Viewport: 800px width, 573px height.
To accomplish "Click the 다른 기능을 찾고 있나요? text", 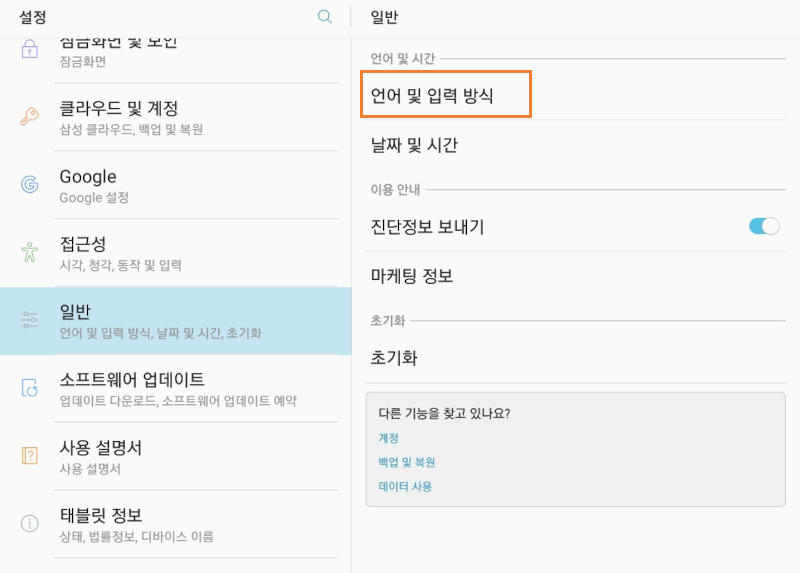I will click(x=444, y=413).
